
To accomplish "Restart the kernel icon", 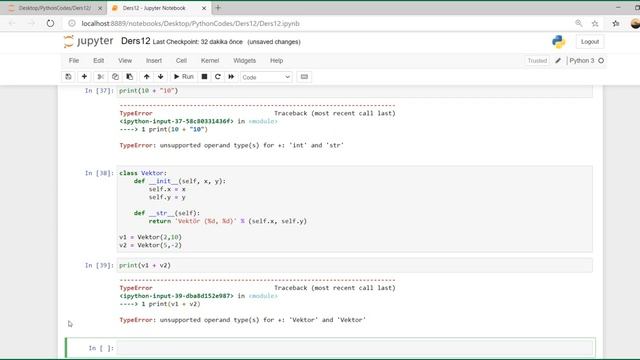I will pos(218,77).
